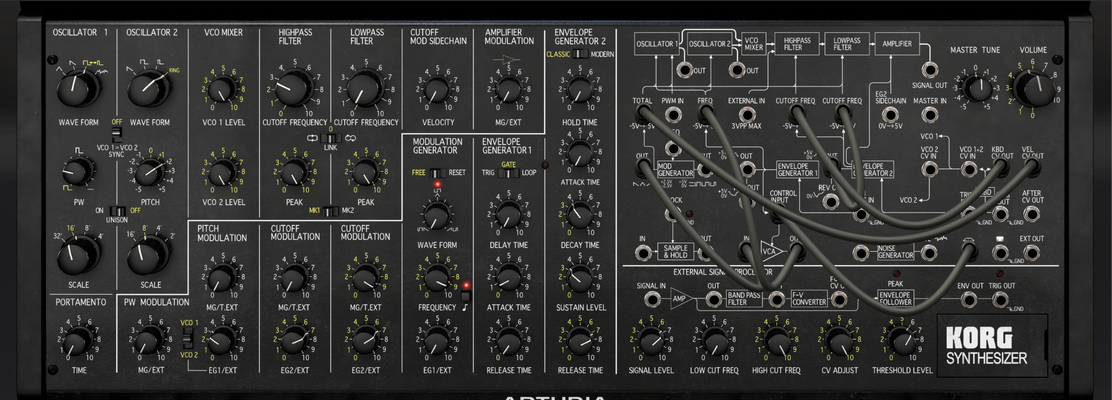The width and height of the screenshot is (1112, 400).
Task: Click the DELAY TIME knob
Action: click(508, 215)
